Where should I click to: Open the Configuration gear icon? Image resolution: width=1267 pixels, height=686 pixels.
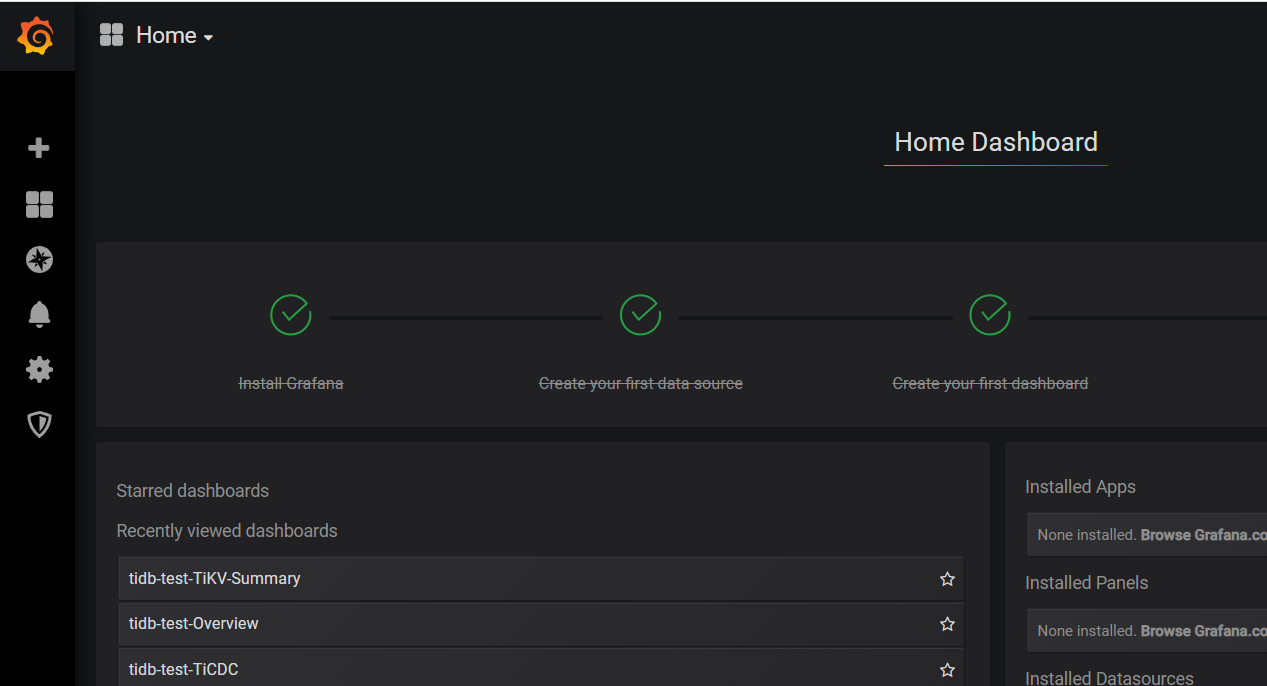coord(39,370)
